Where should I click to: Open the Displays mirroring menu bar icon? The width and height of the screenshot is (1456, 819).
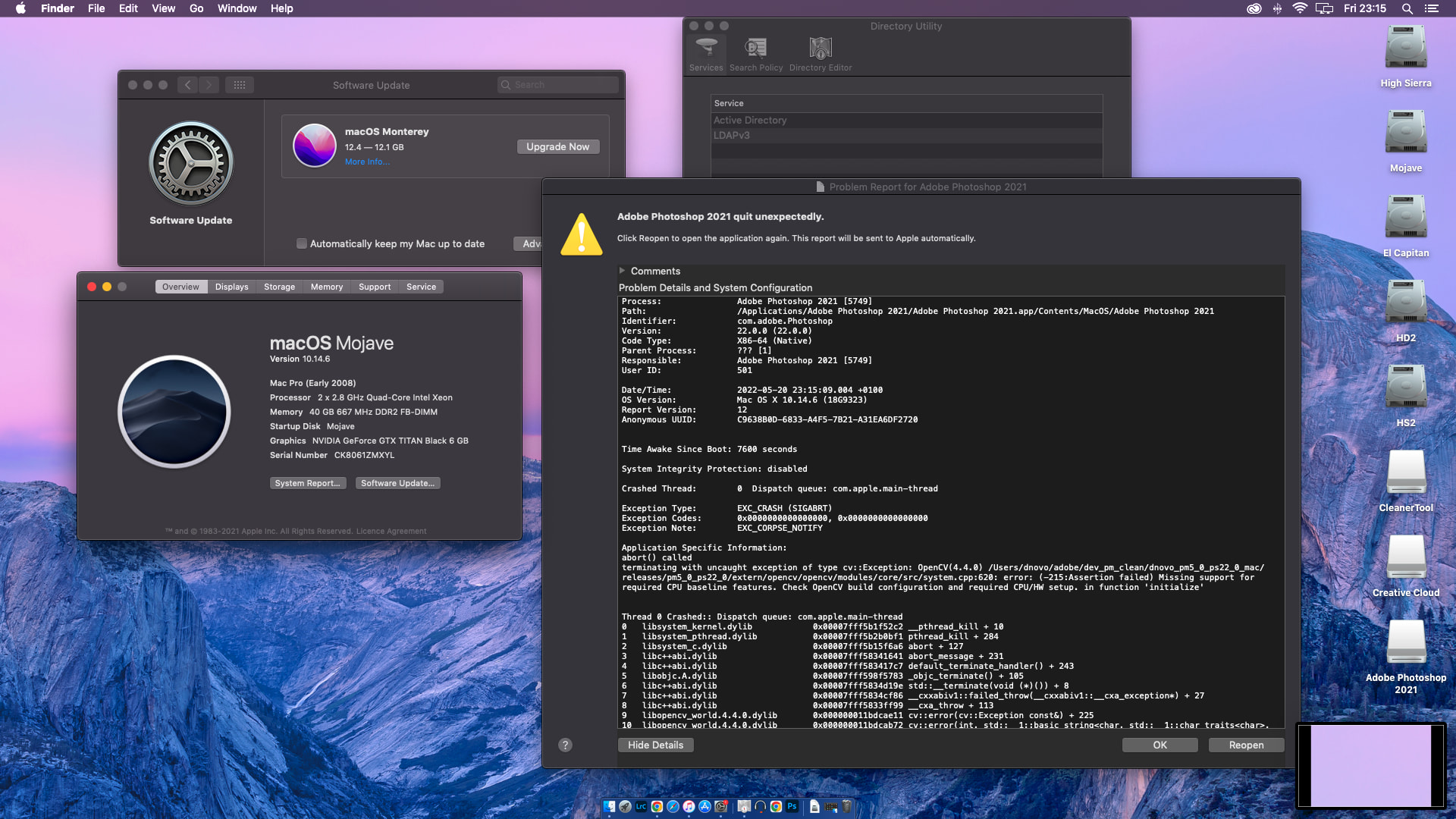(1324, 8)
